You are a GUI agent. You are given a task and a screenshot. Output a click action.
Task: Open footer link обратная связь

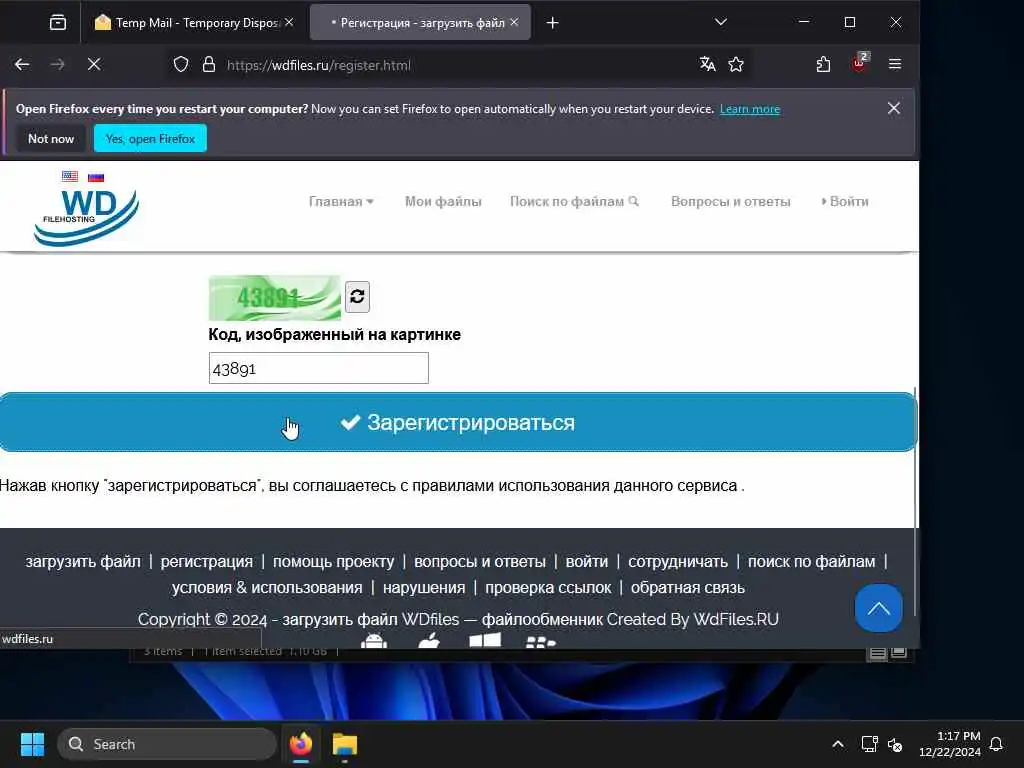coord(688,588)
